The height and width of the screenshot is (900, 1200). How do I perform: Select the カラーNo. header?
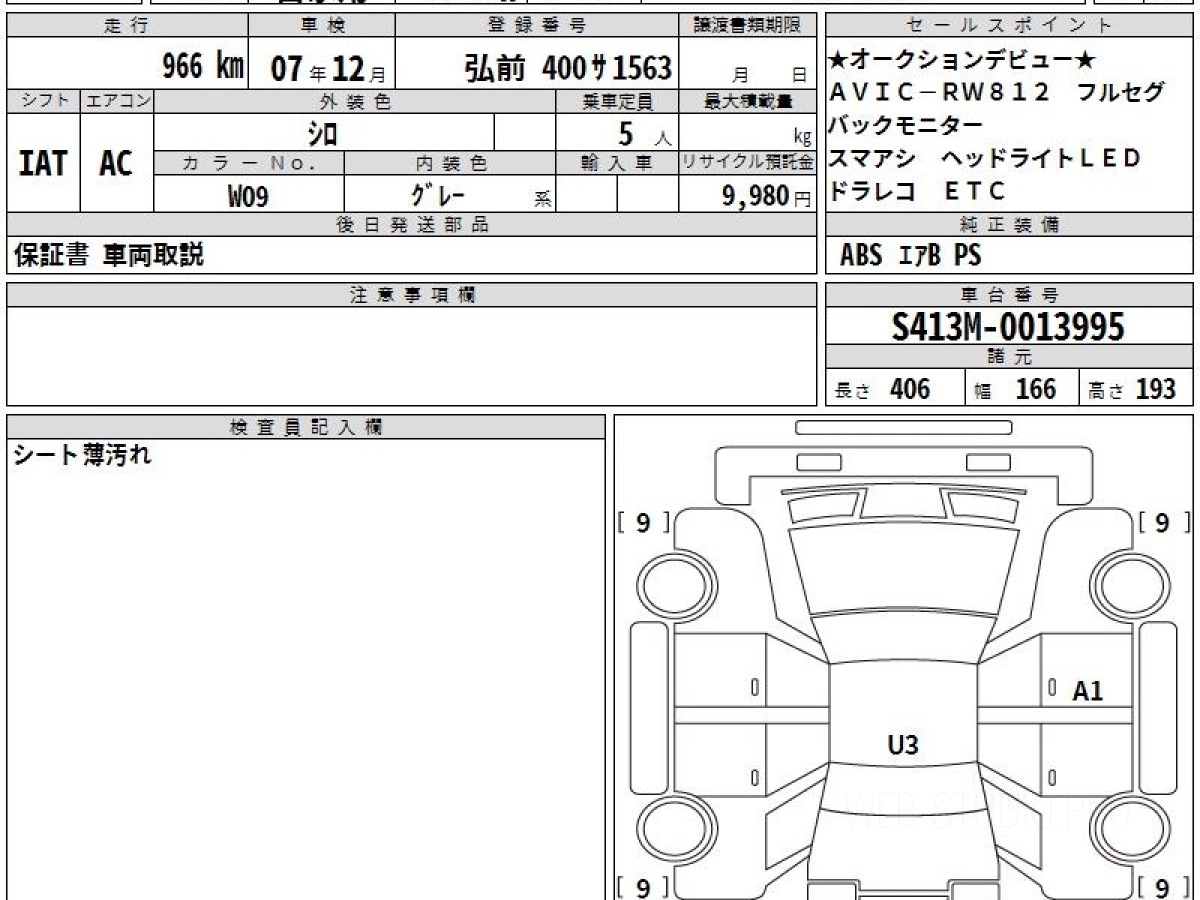(249, 162)
